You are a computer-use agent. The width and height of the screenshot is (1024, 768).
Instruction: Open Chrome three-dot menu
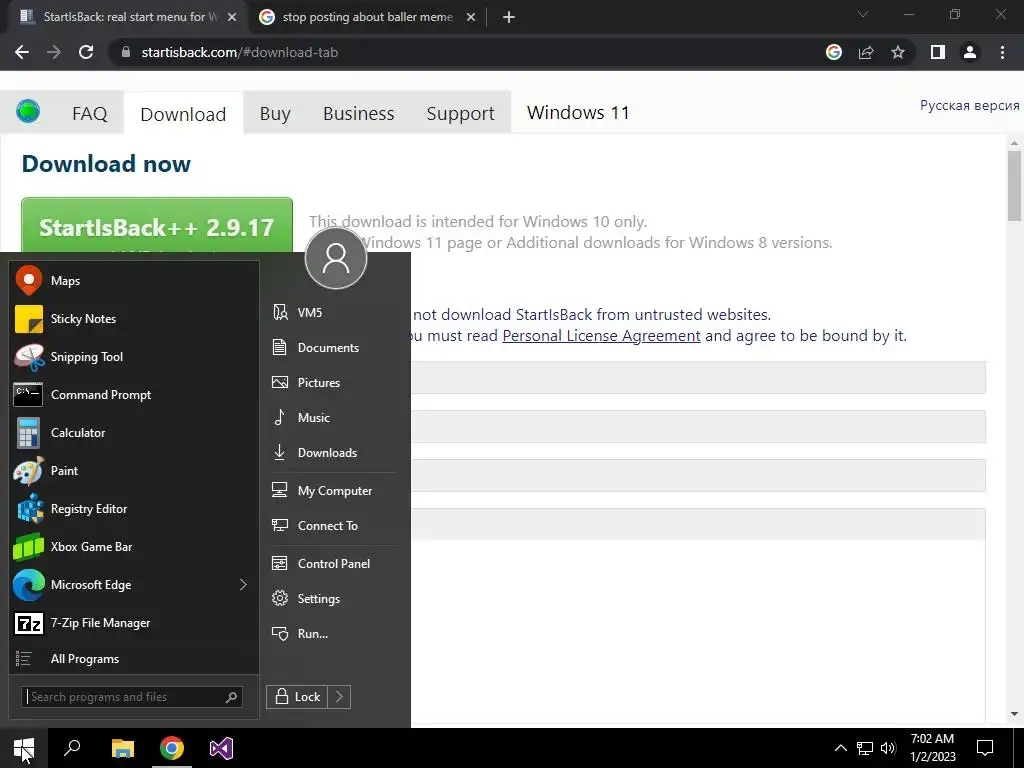(1002, 52)
